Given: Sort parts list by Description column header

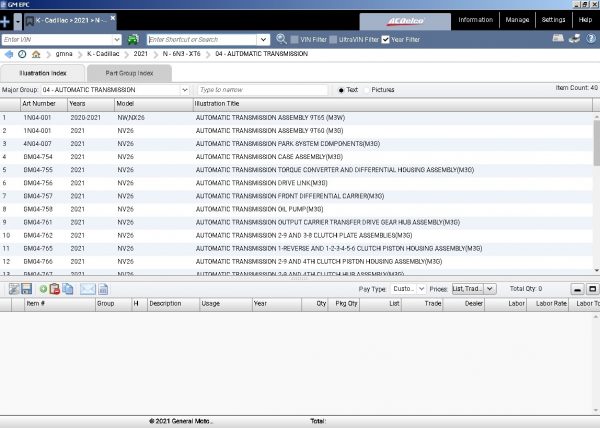Looking at the screenshot, I should pyautogui.click(x=173, y=304).
